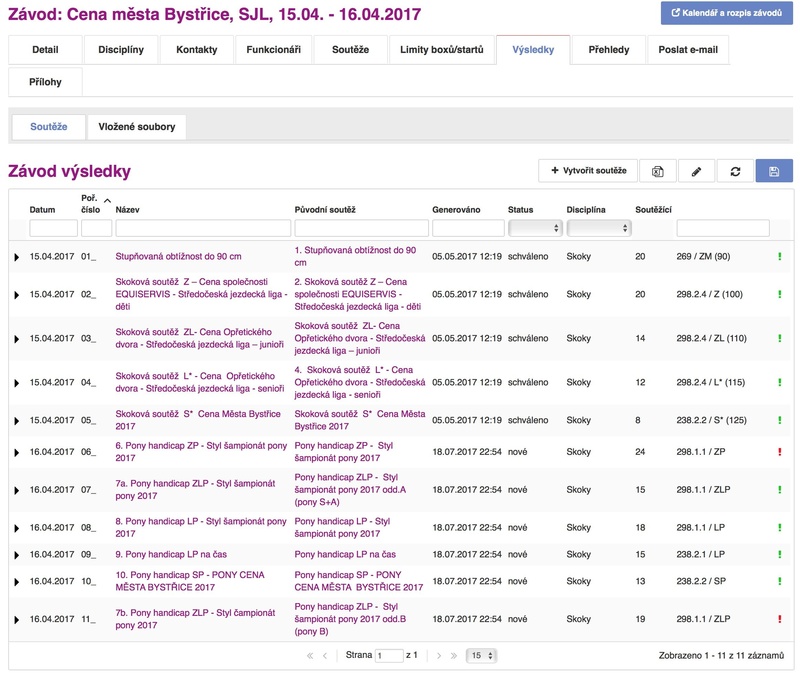
Task: Open the Vložené soubory sub-tab
Action: tap(137, 127)
